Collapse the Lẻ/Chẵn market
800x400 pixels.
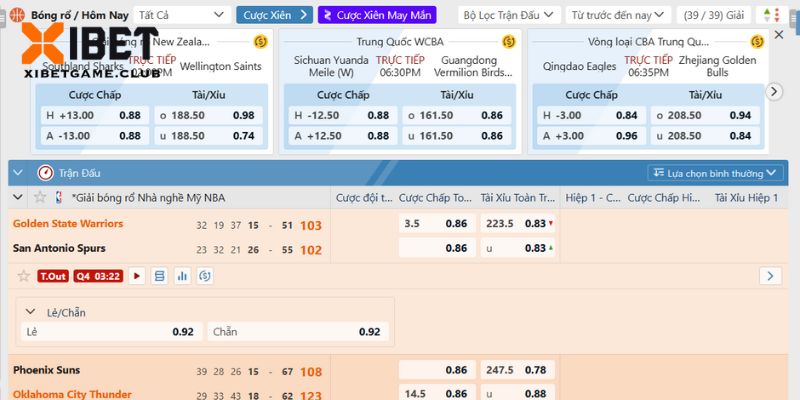pyautogui.click(x=31, y=312)
